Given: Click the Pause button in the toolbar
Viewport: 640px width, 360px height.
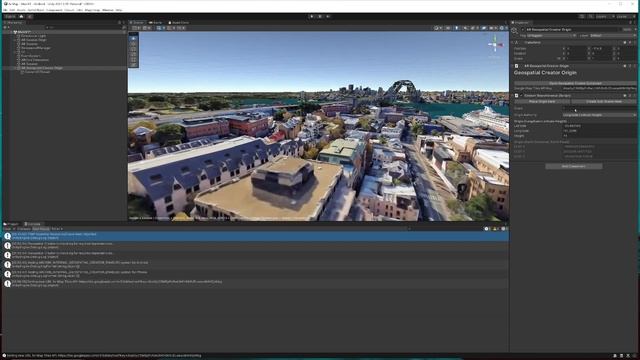Looking at the screenshot, I should pyautogui.click(x=320, y=16).
